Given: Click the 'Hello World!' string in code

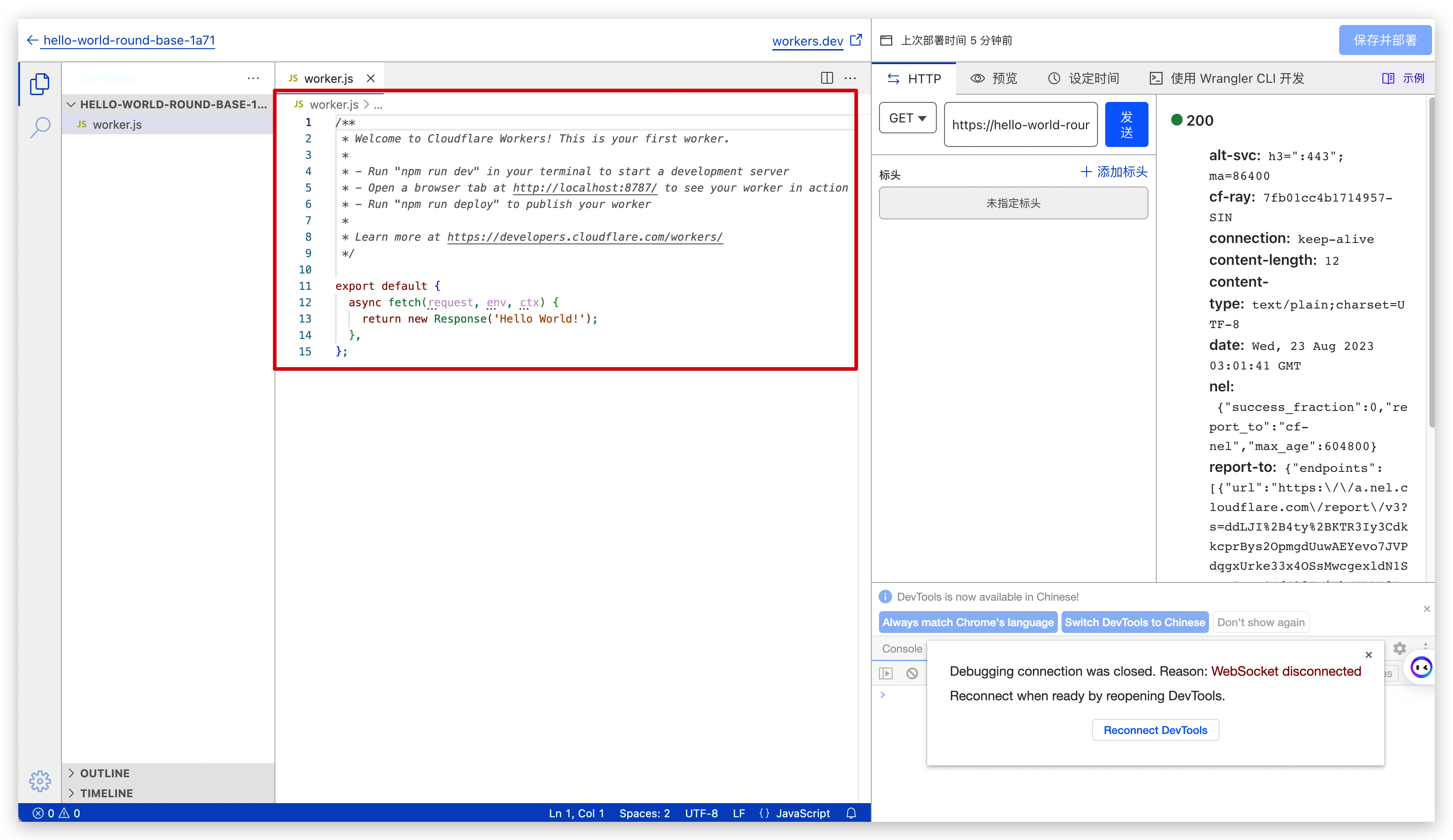Looking at the screenshot, I should [539, 319].
